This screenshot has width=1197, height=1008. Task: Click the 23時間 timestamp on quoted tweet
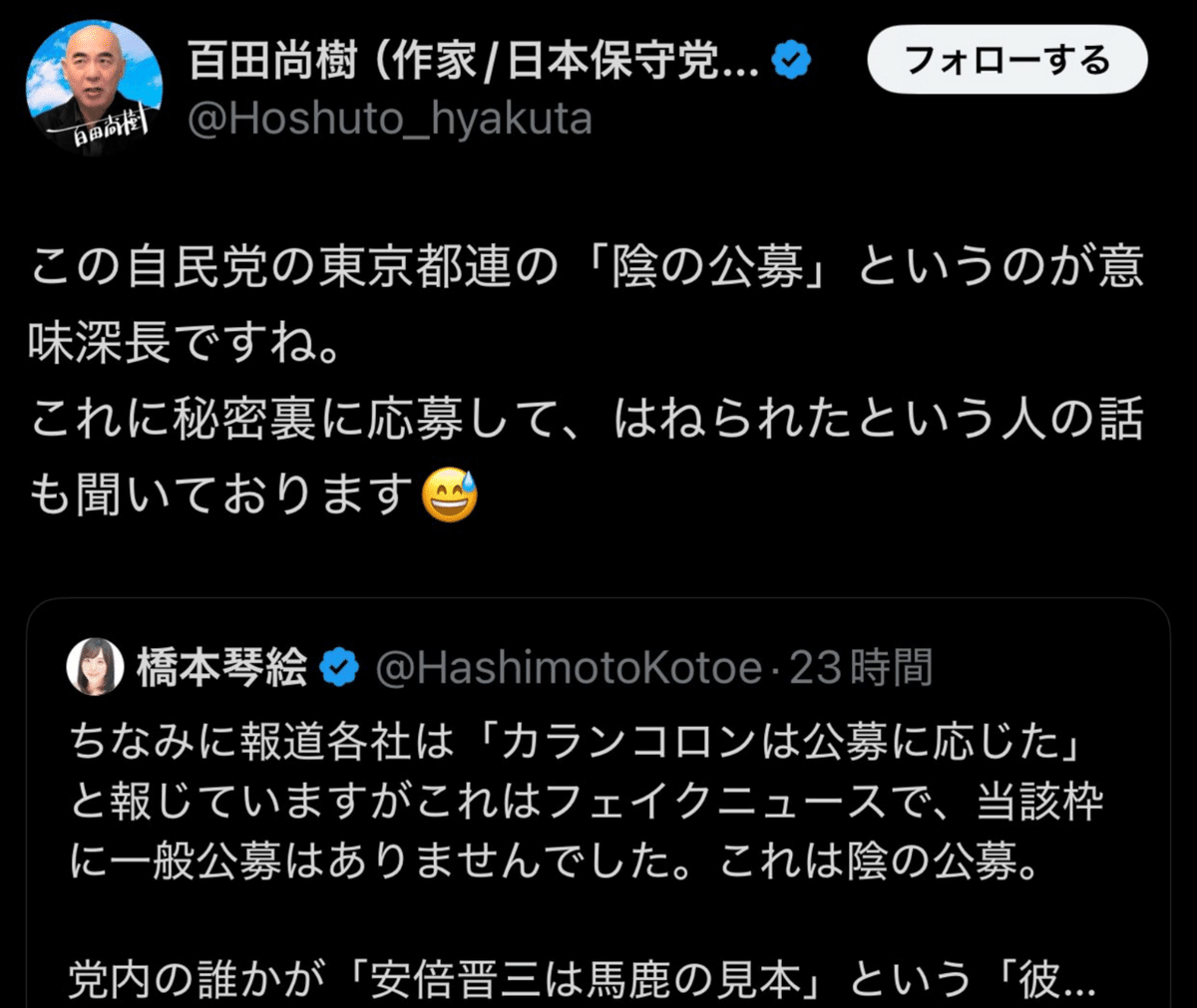pos(861,668)
